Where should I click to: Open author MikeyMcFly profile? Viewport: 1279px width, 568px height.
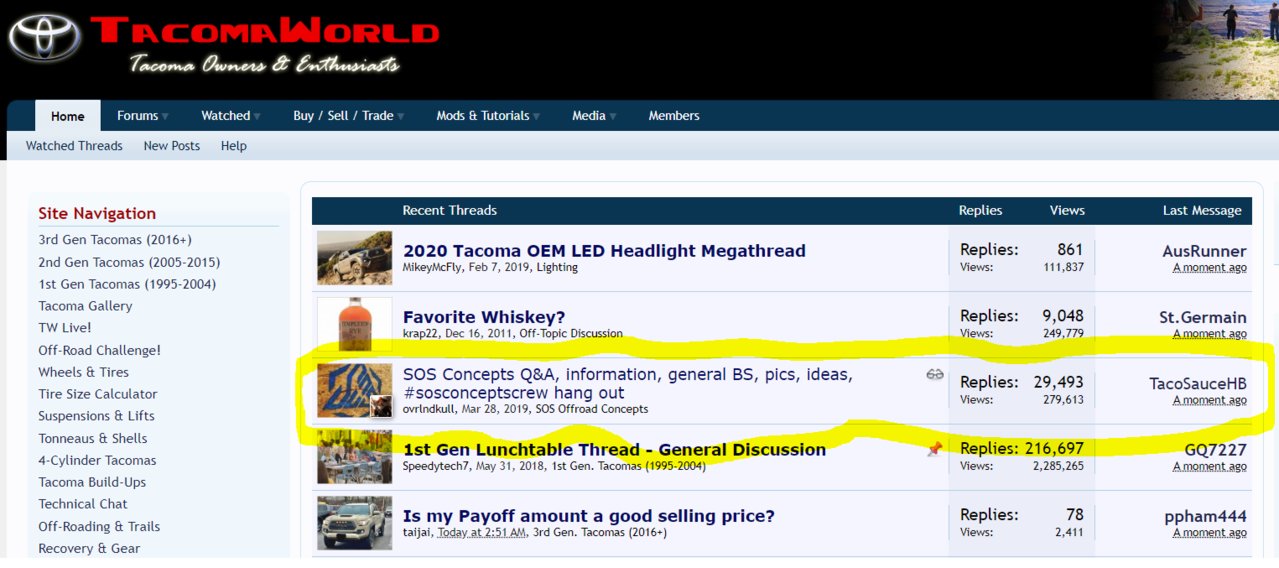coord(434,267)
